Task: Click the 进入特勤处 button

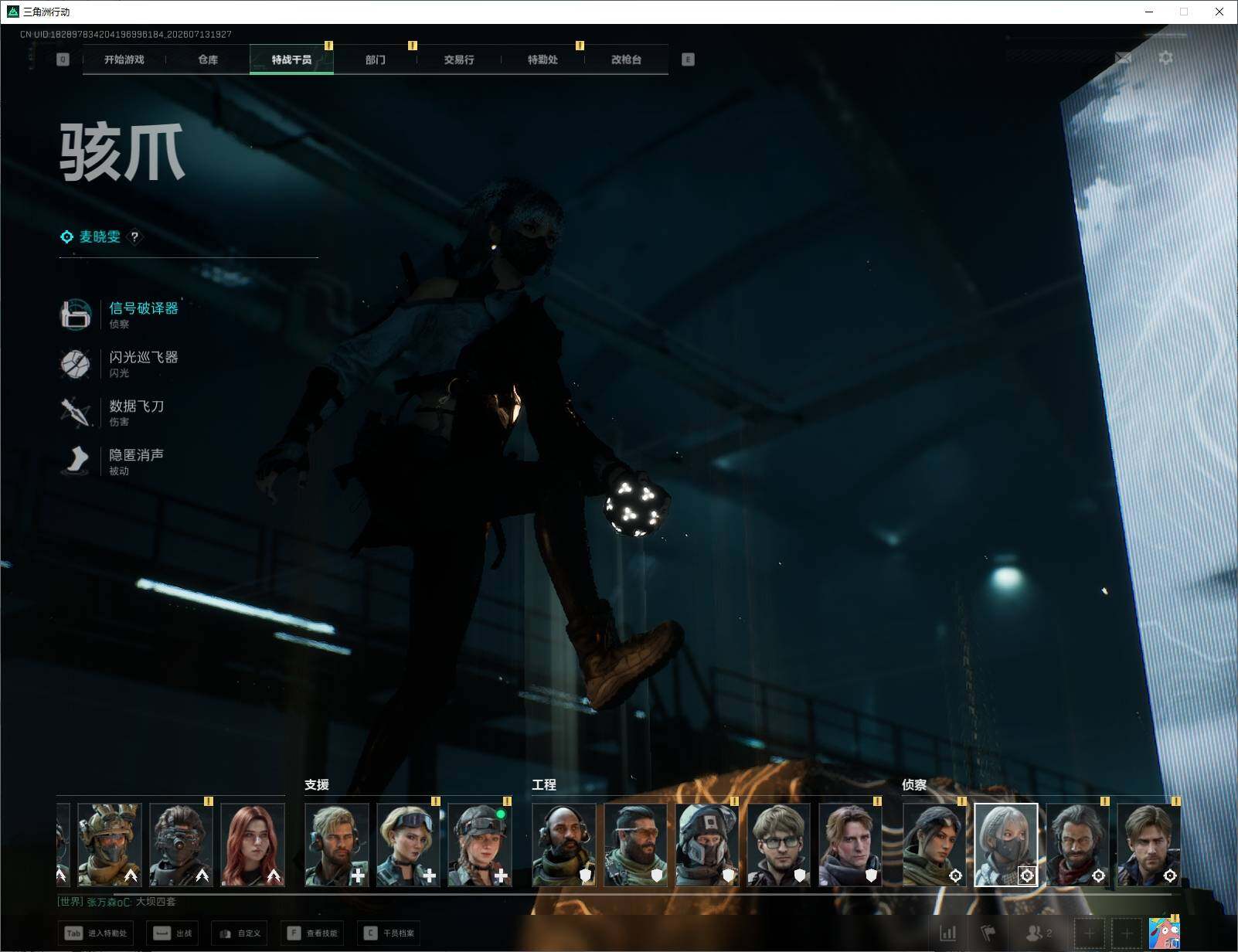Action: pyautogui.click(x=96, y=933)
